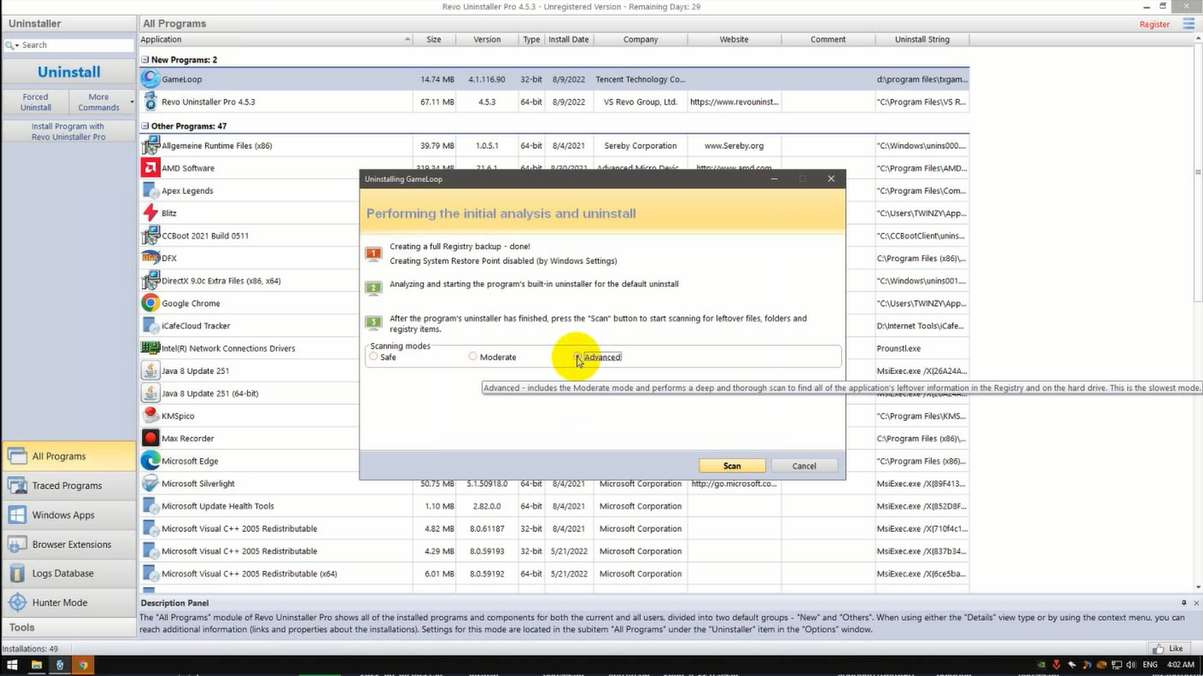Click the Cancel button in dialog

[804, 466]
